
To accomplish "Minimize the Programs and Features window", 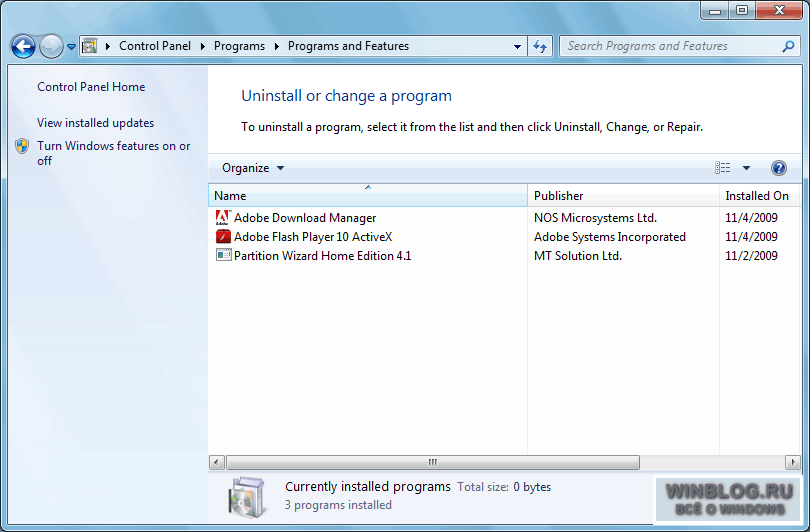I will click(x=715, y=10).
